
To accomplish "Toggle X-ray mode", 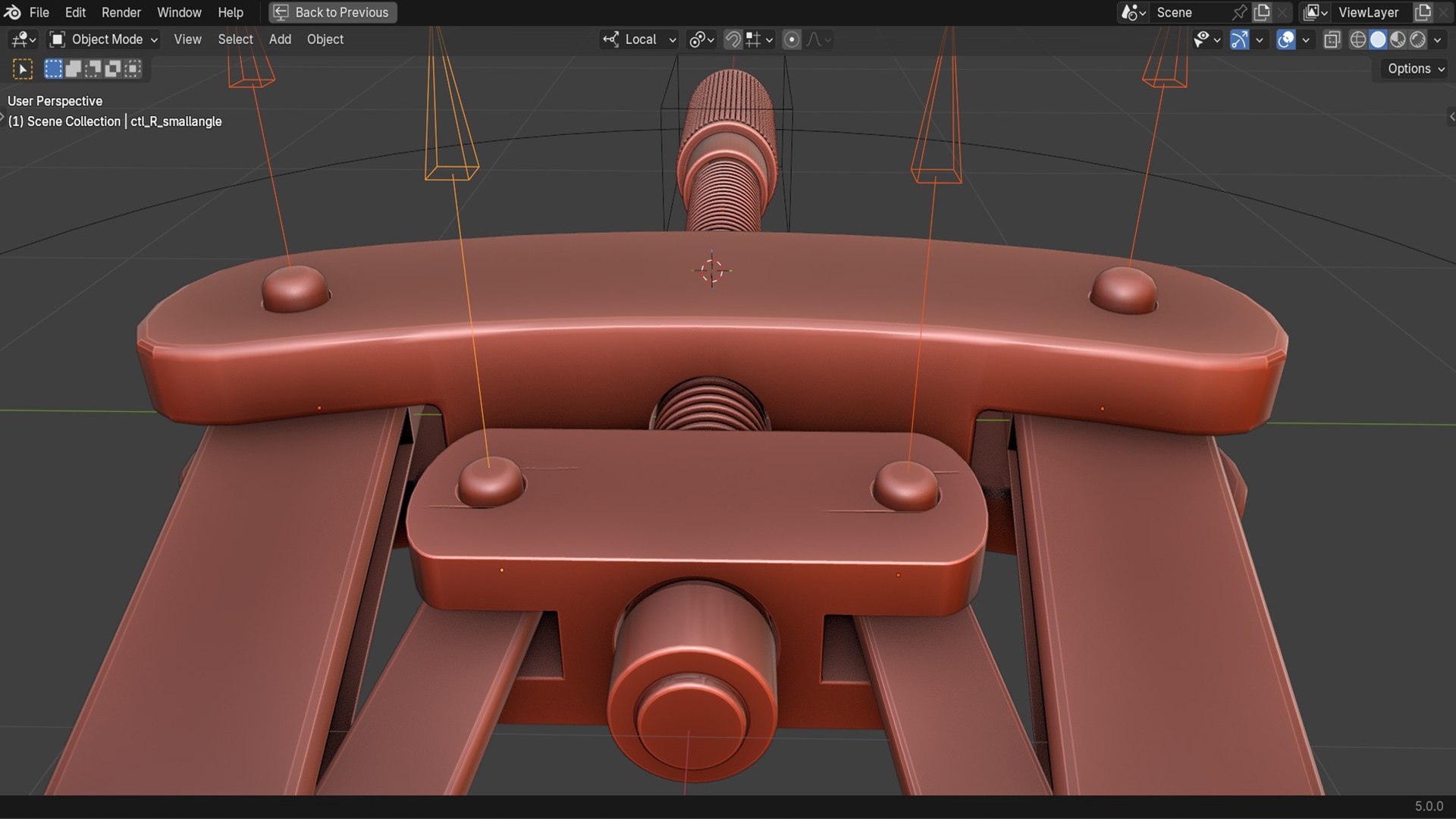I will pos(1332,39).
